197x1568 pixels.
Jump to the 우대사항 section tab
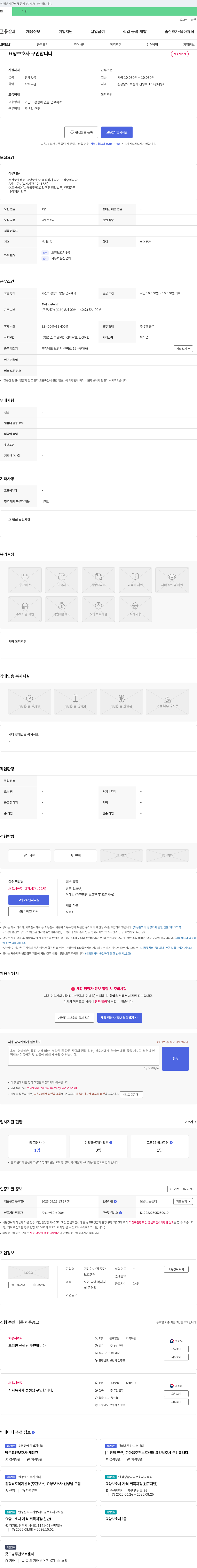click(79, 45)
